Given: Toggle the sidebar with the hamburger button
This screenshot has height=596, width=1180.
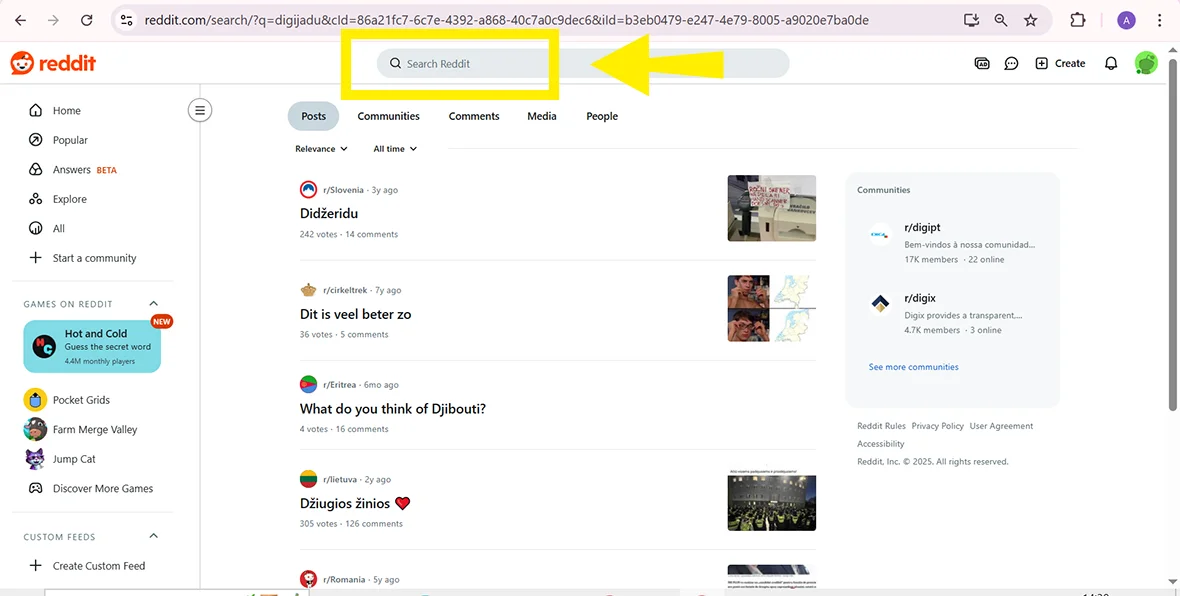Looking at the screenshot, I should pos(200,110).
